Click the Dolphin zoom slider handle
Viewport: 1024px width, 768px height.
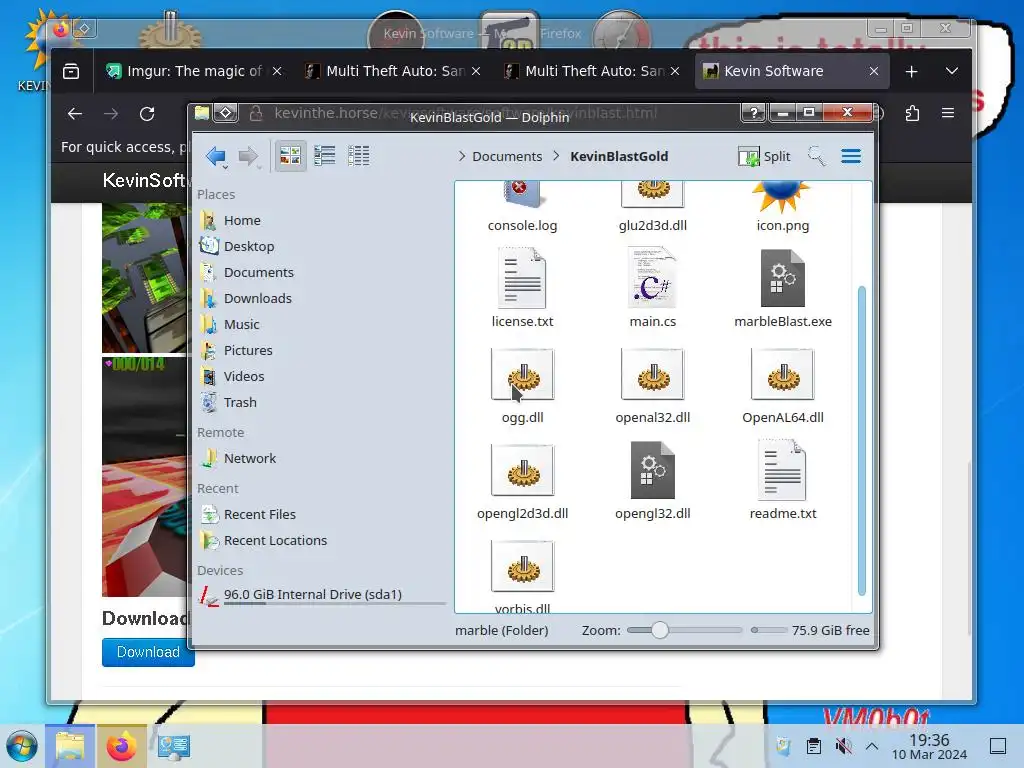click(660, 630)
